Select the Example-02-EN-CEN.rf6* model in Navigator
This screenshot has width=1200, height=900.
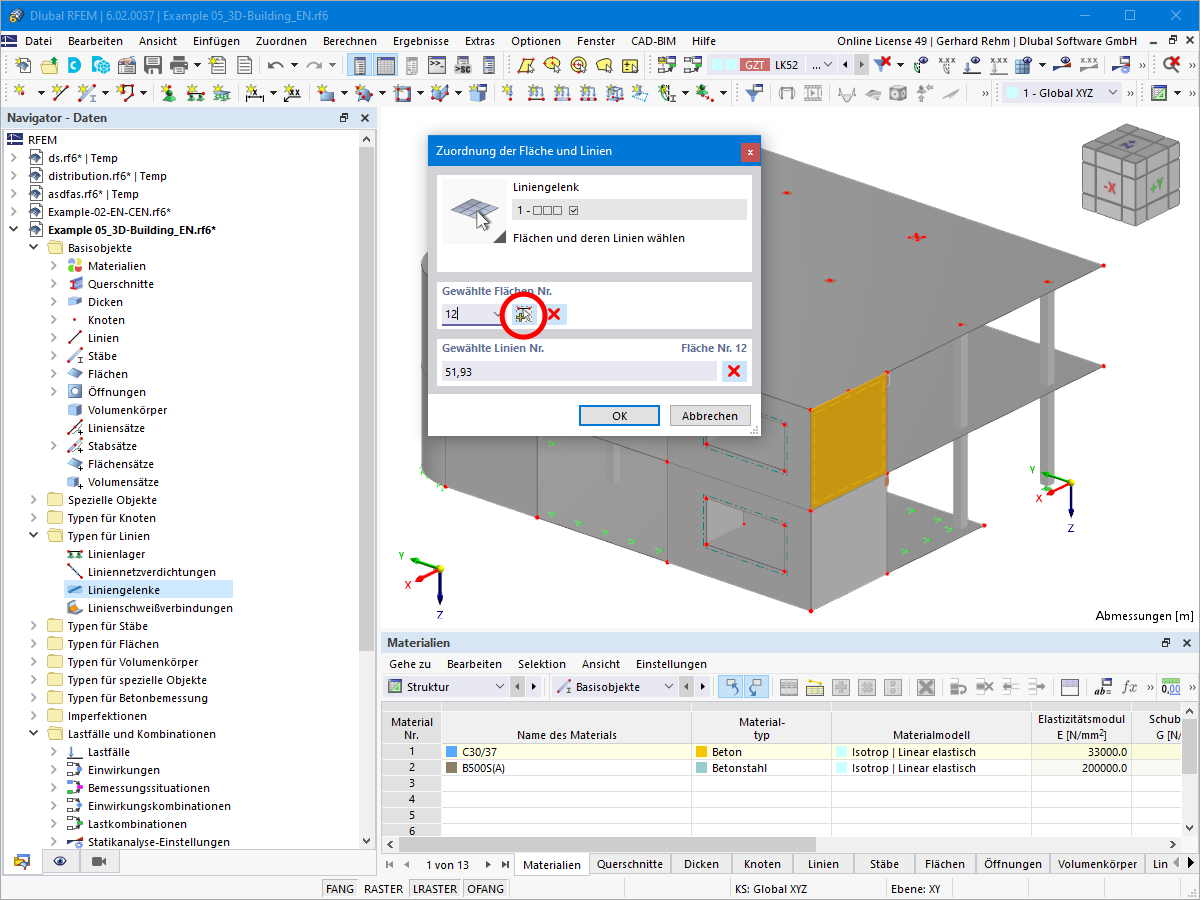[109, 212]
